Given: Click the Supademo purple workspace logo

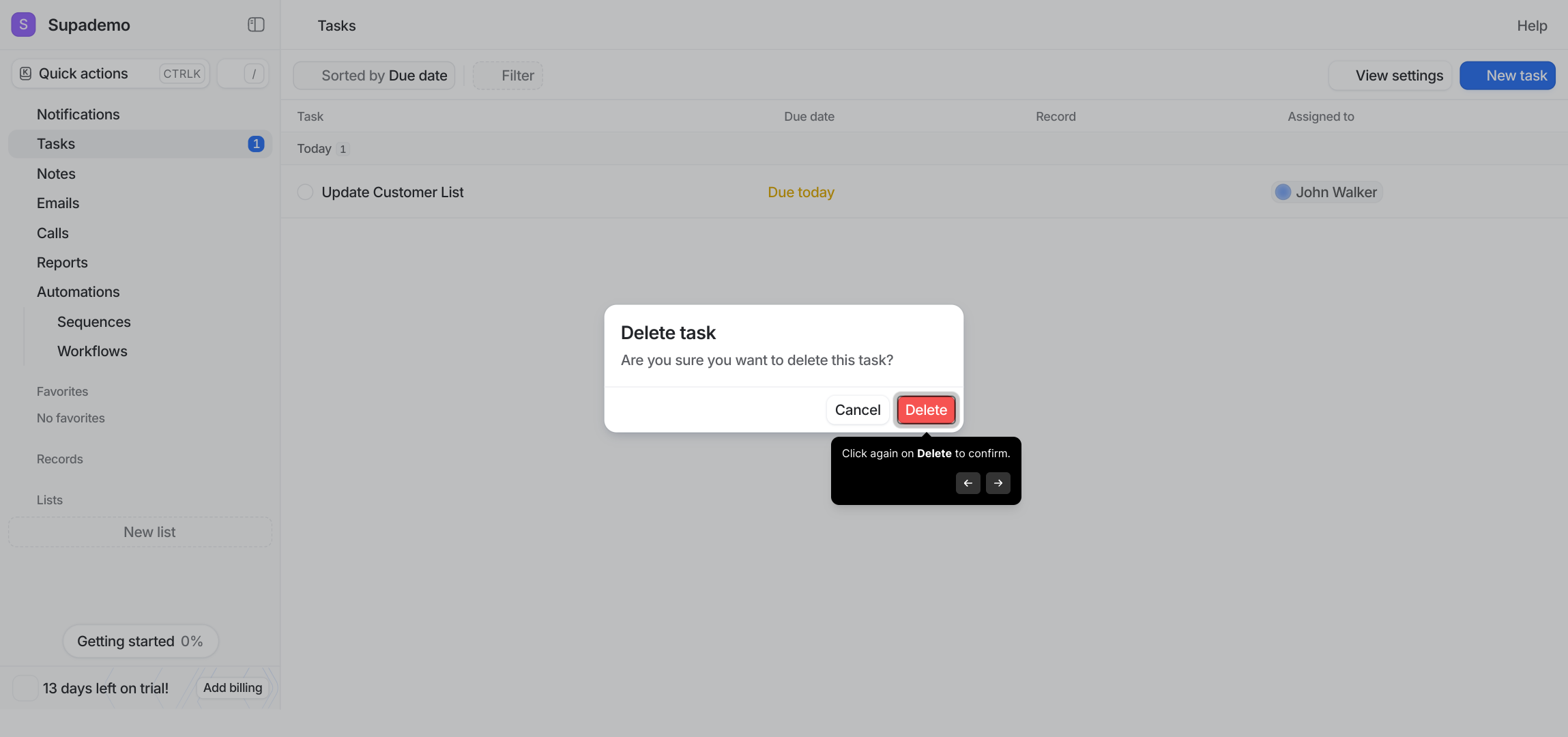Looking at the screenshot, I should point(23,25).
